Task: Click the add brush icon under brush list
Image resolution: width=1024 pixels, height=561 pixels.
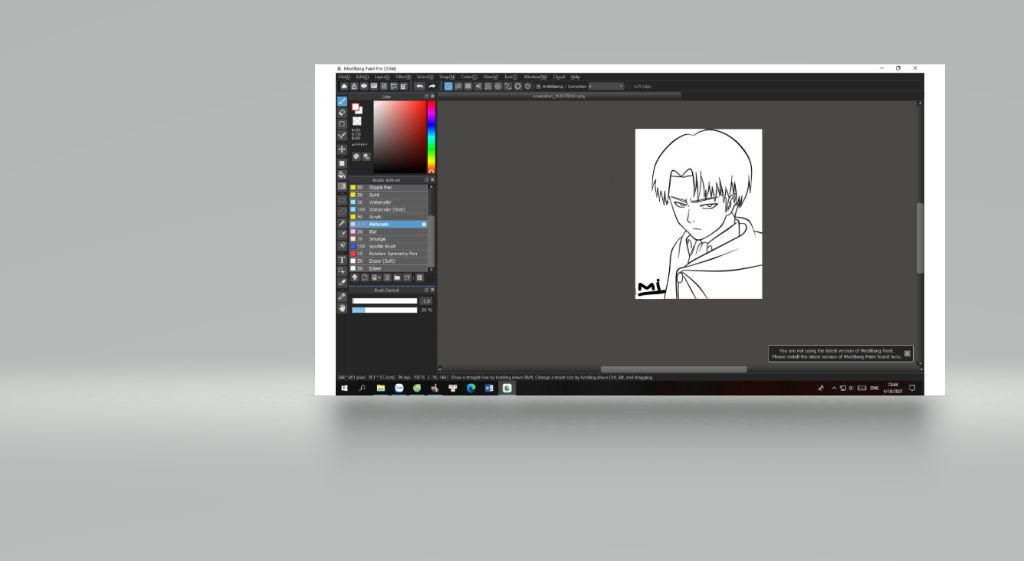Action: tap(364, 278)
